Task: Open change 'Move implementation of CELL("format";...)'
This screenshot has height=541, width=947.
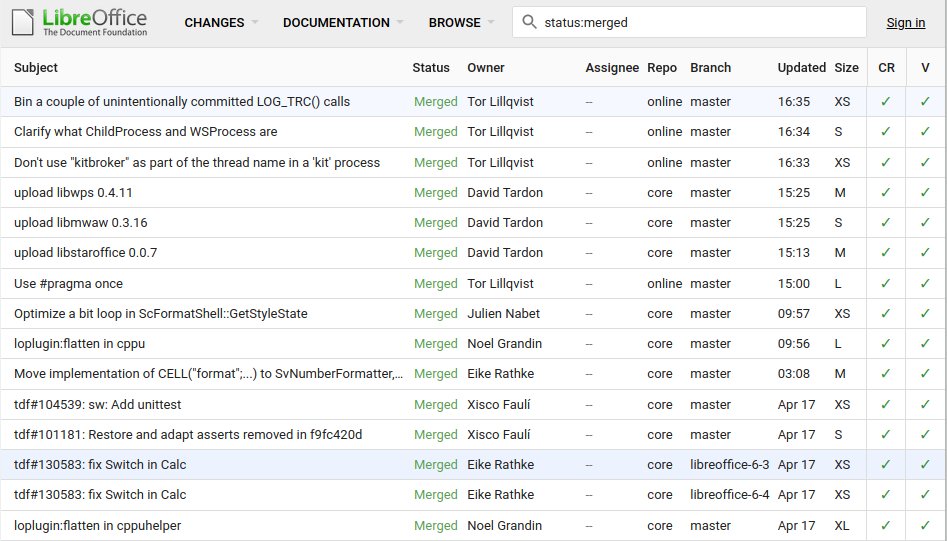Action: click(208, 374)
